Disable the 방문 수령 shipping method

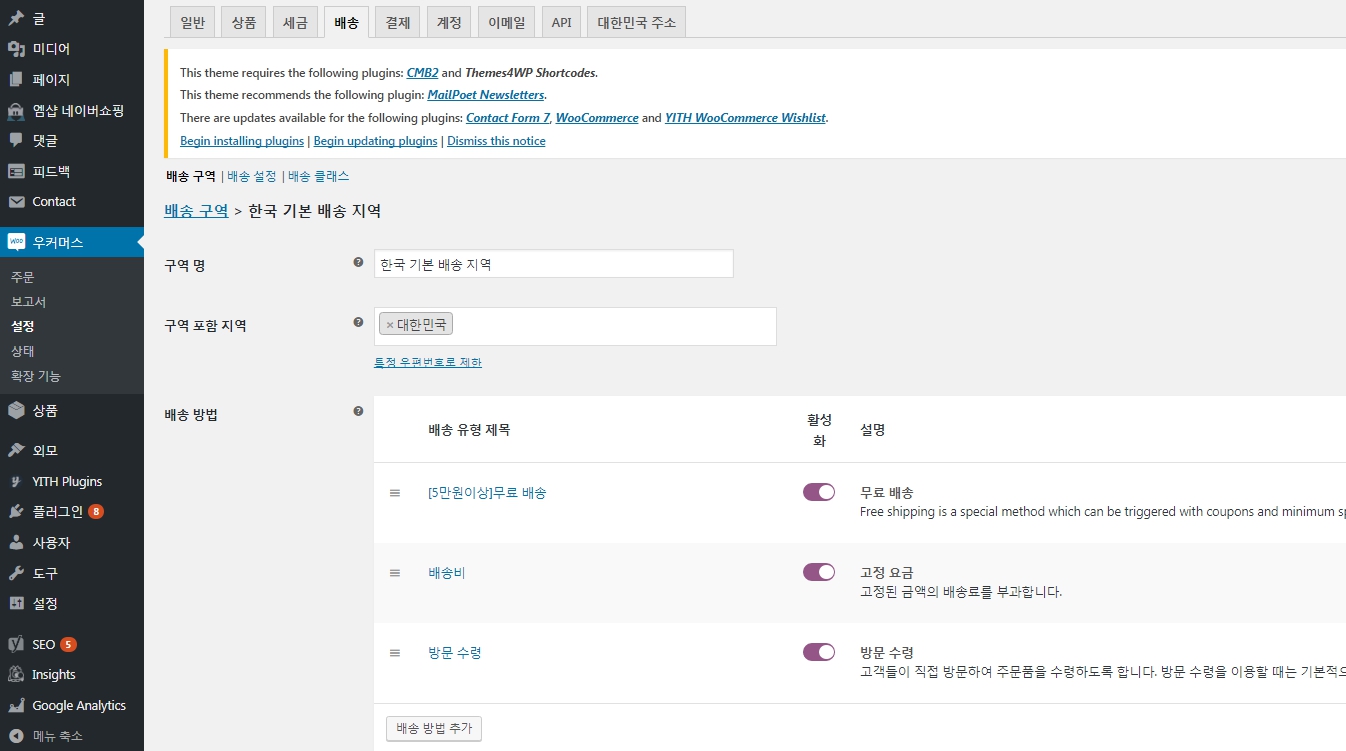[x=818, y=651]
